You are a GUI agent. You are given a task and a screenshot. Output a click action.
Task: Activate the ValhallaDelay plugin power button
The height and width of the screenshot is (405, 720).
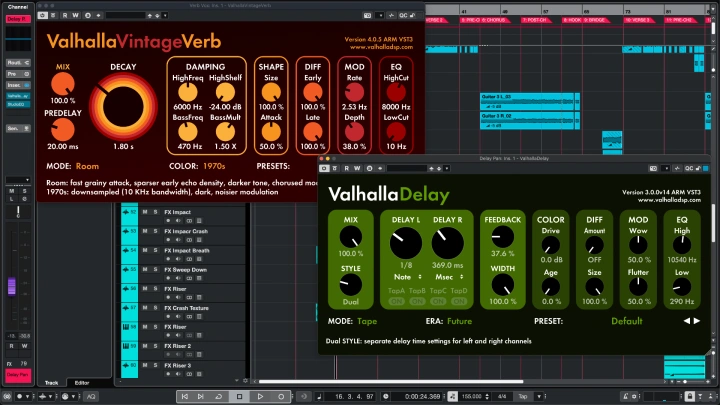324,169
